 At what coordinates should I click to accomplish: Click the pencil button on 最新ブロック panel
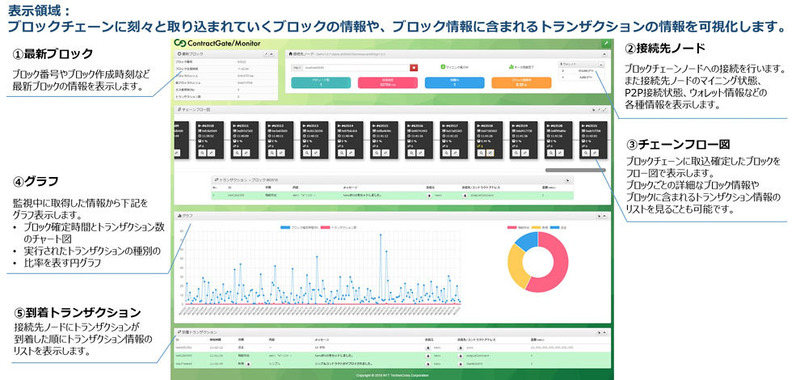pyautogui.click(x=267, y=54)
